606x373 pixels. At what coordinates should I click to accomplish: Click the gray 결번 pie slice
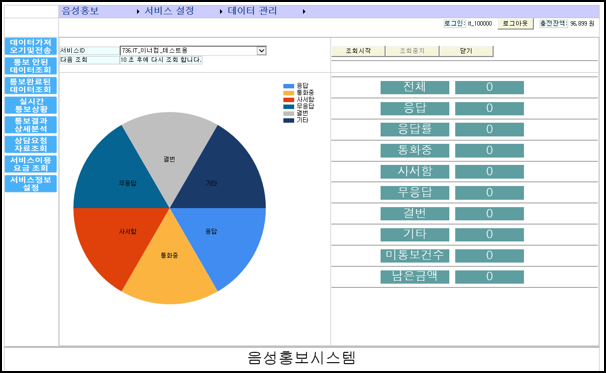pos(169,155)
